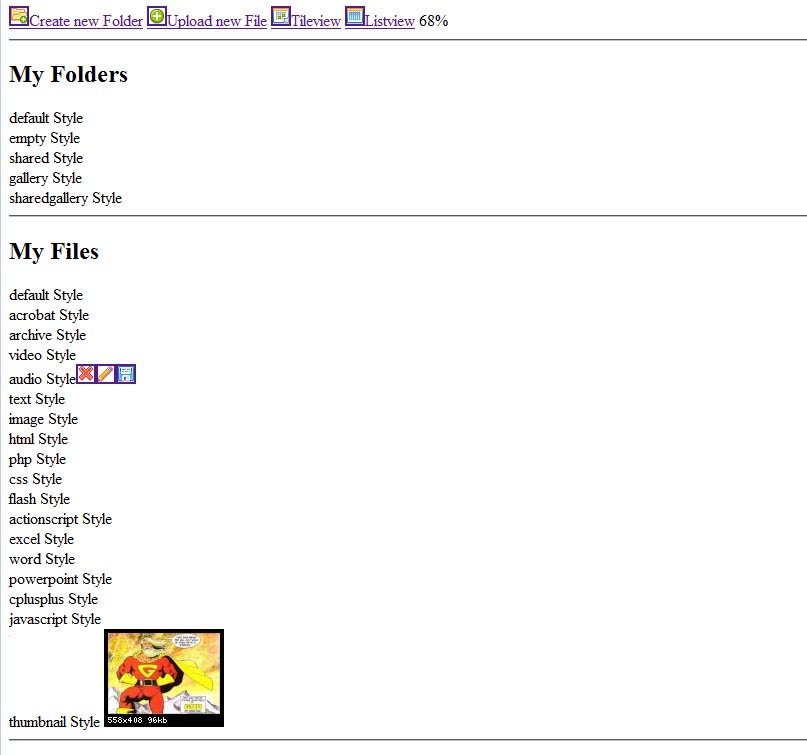Open the superhero comic thumbnail image
This screenshot has width=807, height=755.
point(164,677)
